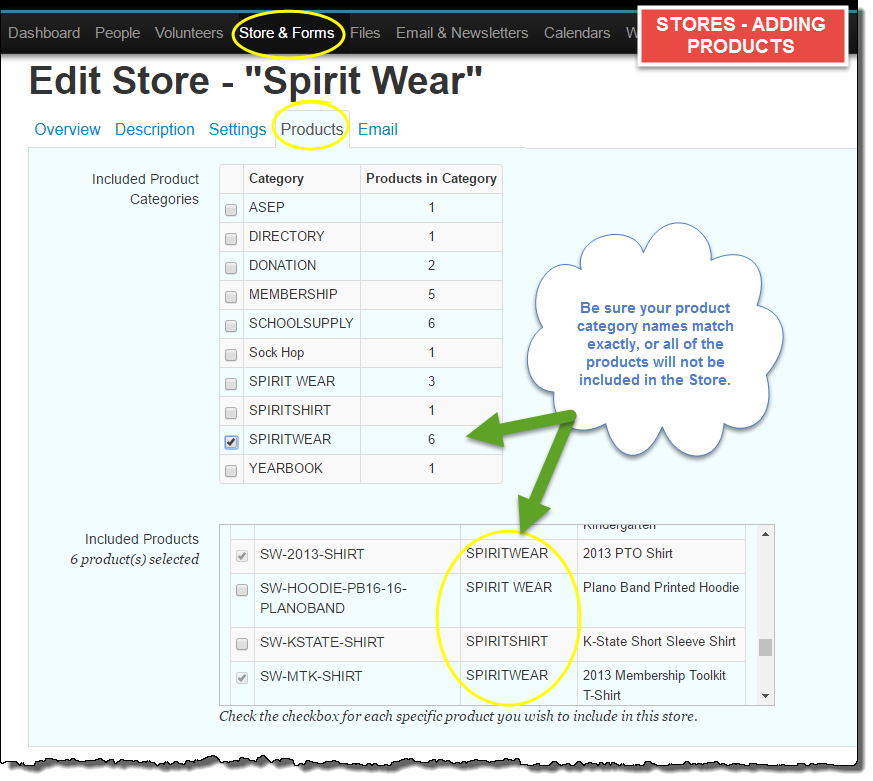Select the Sock Hop category checkbox
Image resolution: width=873 pixels, height=781 pixels.
(x=230, y=355)
